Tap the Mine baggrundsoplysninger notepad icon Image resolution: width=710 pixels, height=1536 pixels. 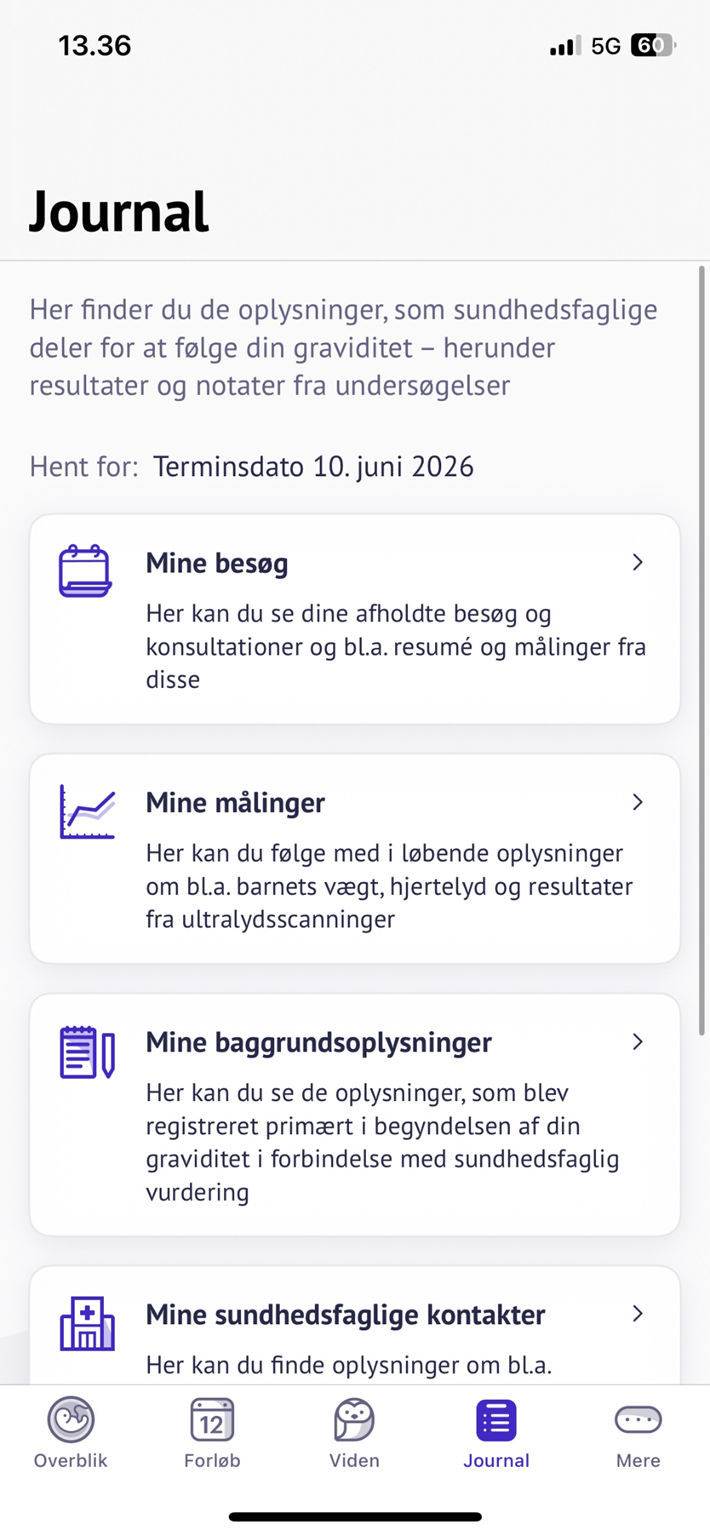[87, 1048]
